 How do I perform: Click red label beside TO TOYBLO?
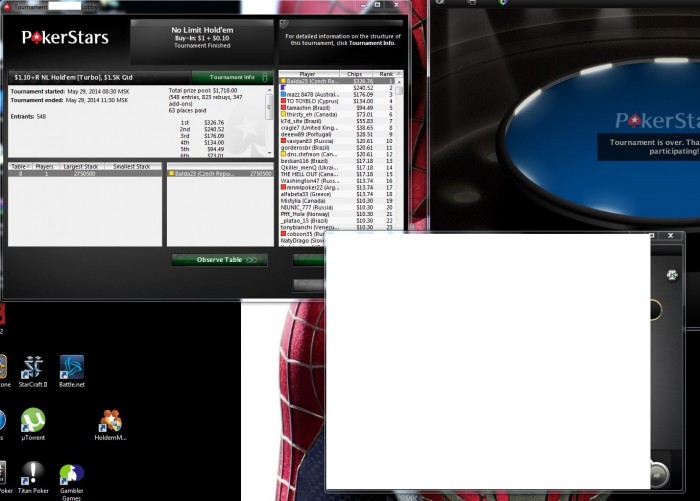[283, 101]
